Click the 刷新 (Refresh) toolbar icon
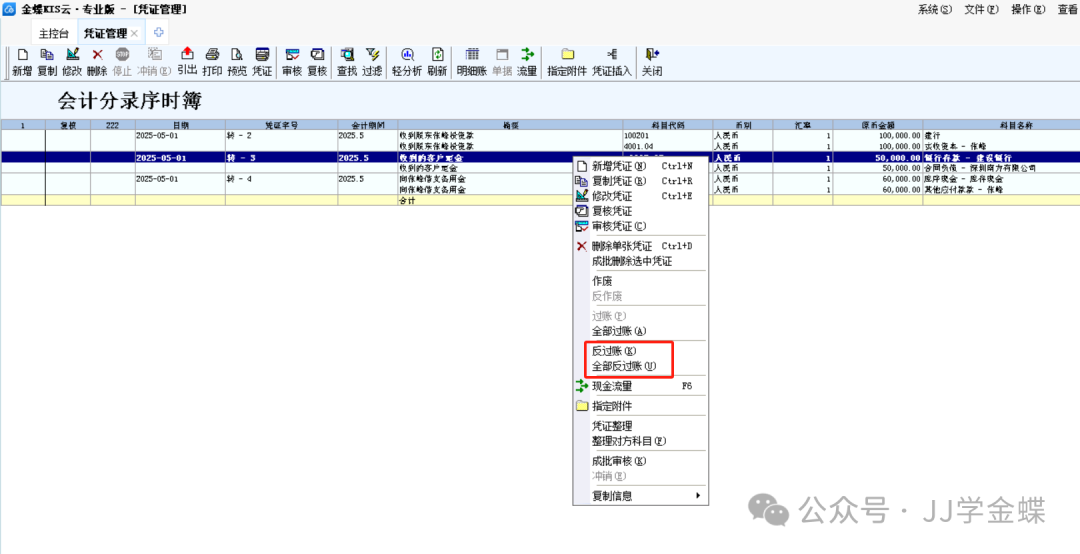Viewport: 1080px width, 554px height. (x=437, y=61)
